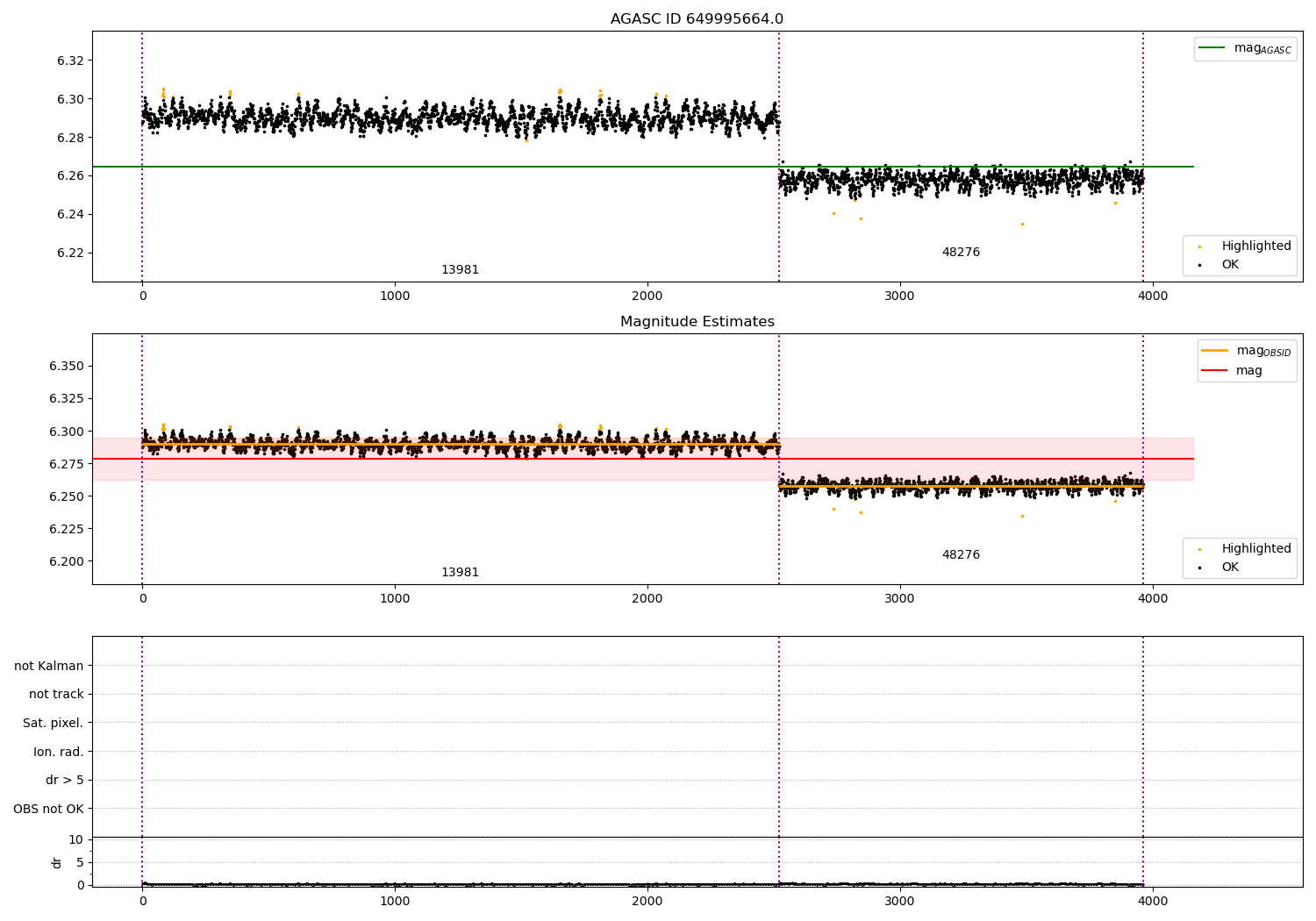Click x-axis tick 2000 under Magnitude Estimates plot
The image size is (1316, 921).
point(647,599)
